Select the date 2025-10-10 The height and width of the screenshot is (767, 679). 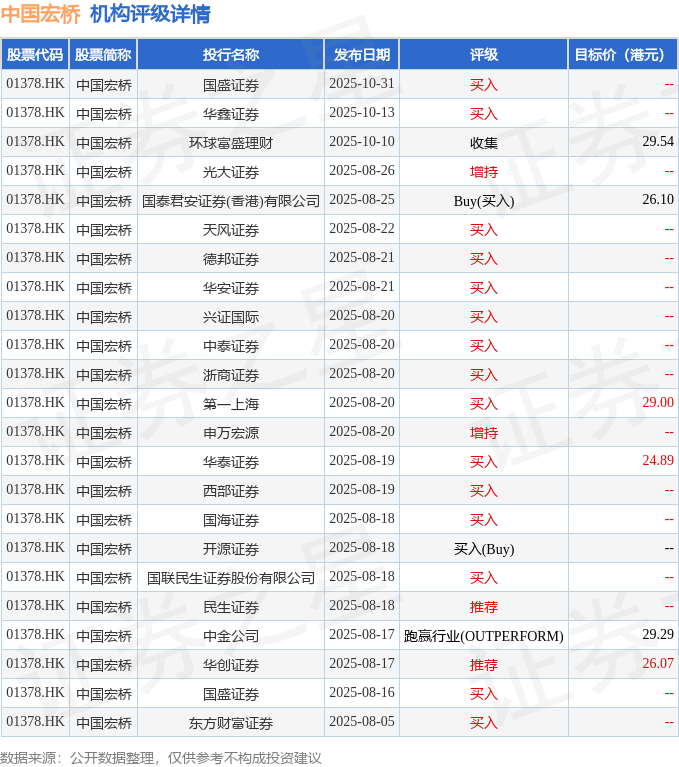tap(362, 141)
